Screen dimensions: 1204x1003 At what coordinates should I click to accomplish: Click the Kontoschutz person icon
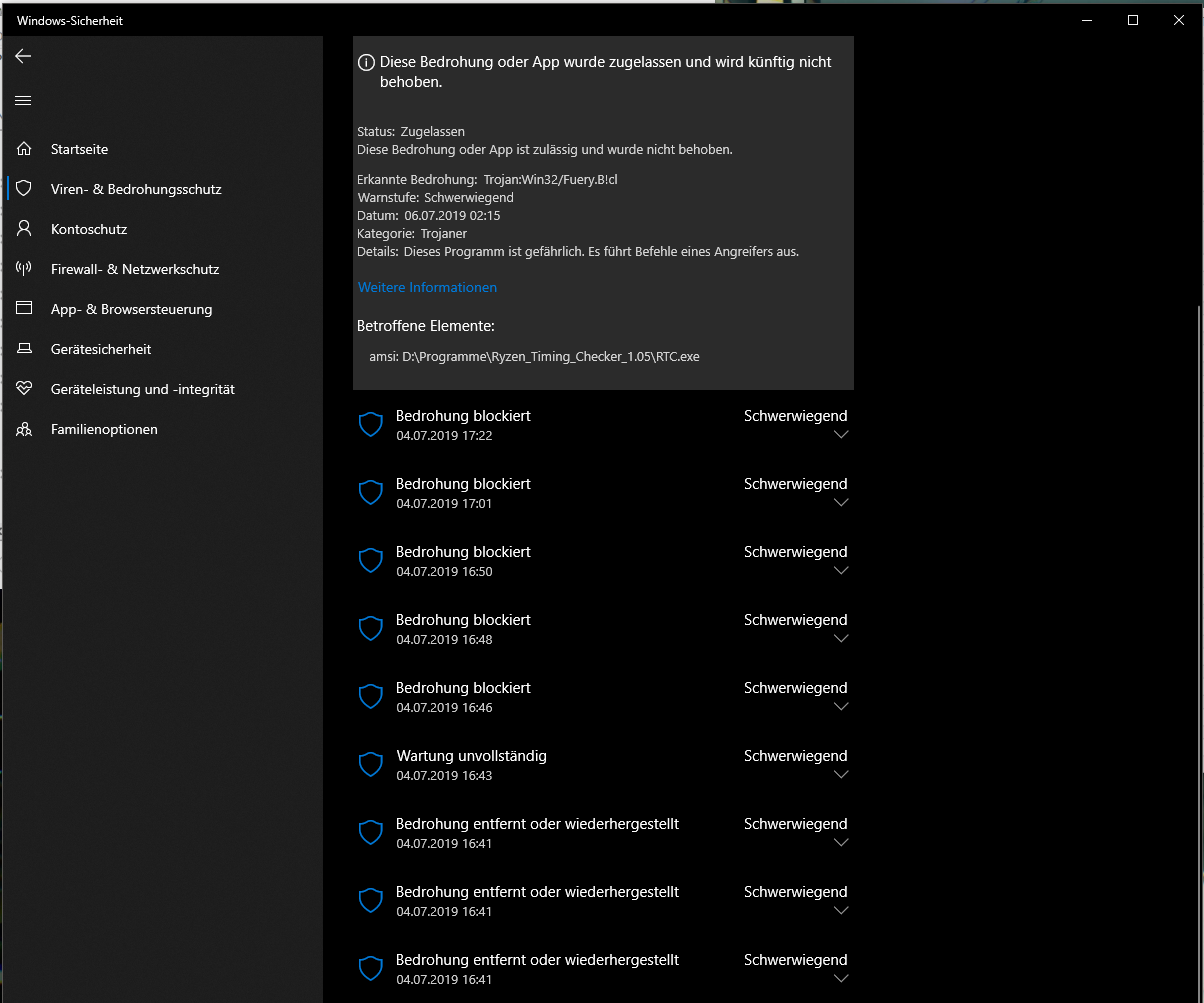25,229
